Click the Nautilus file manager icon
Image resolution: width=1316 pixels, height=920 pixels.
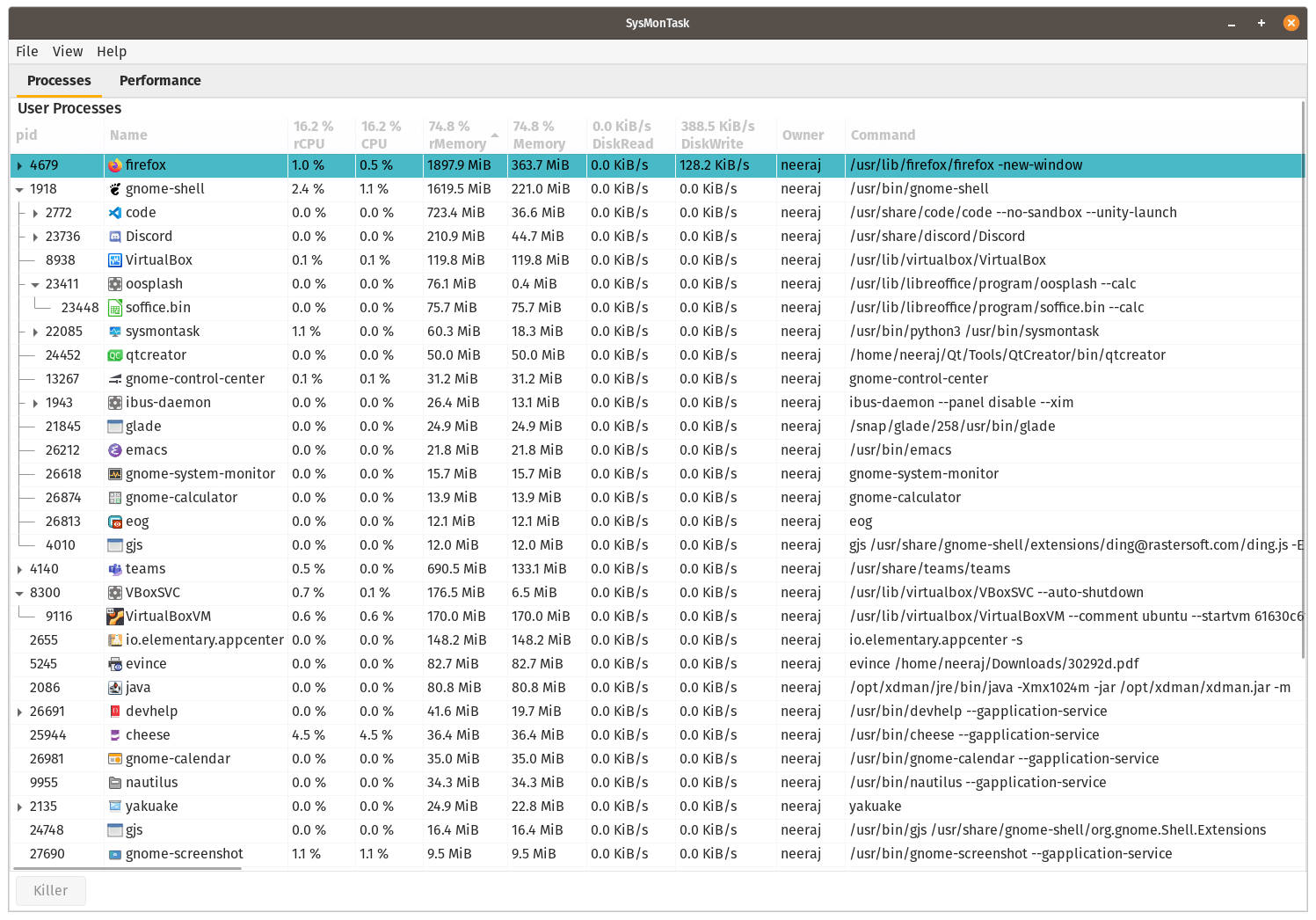point(114,782)
